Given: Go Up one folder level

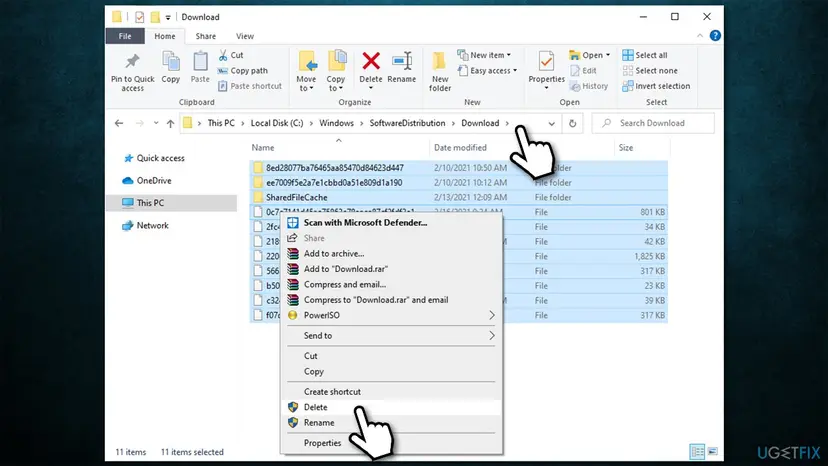Looking at the screenshot, I should tap(170, 123).
